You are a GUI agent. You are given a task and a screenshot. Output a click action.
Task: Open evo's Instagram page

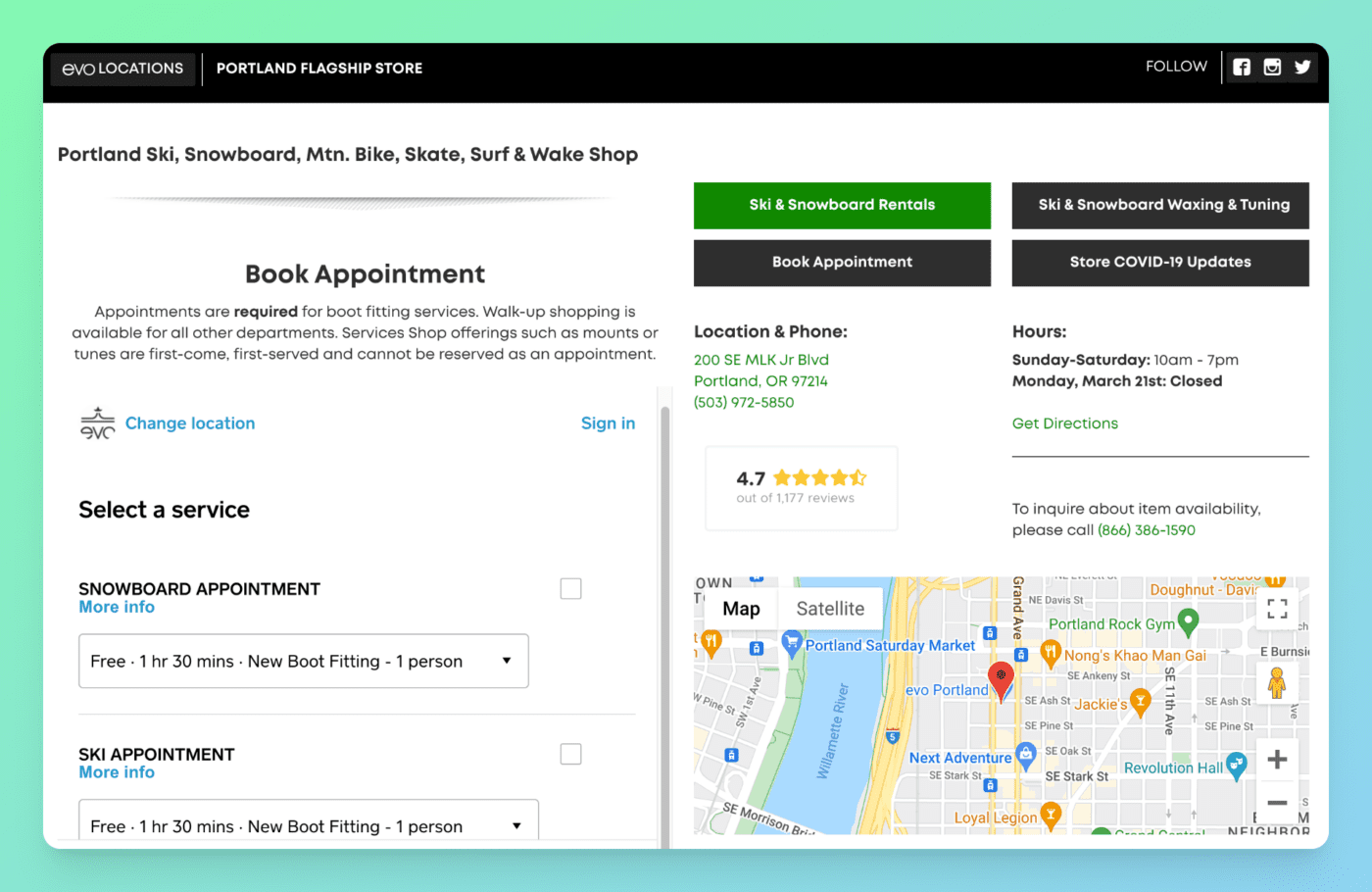pyautogui.click(x=1271, y=67)
